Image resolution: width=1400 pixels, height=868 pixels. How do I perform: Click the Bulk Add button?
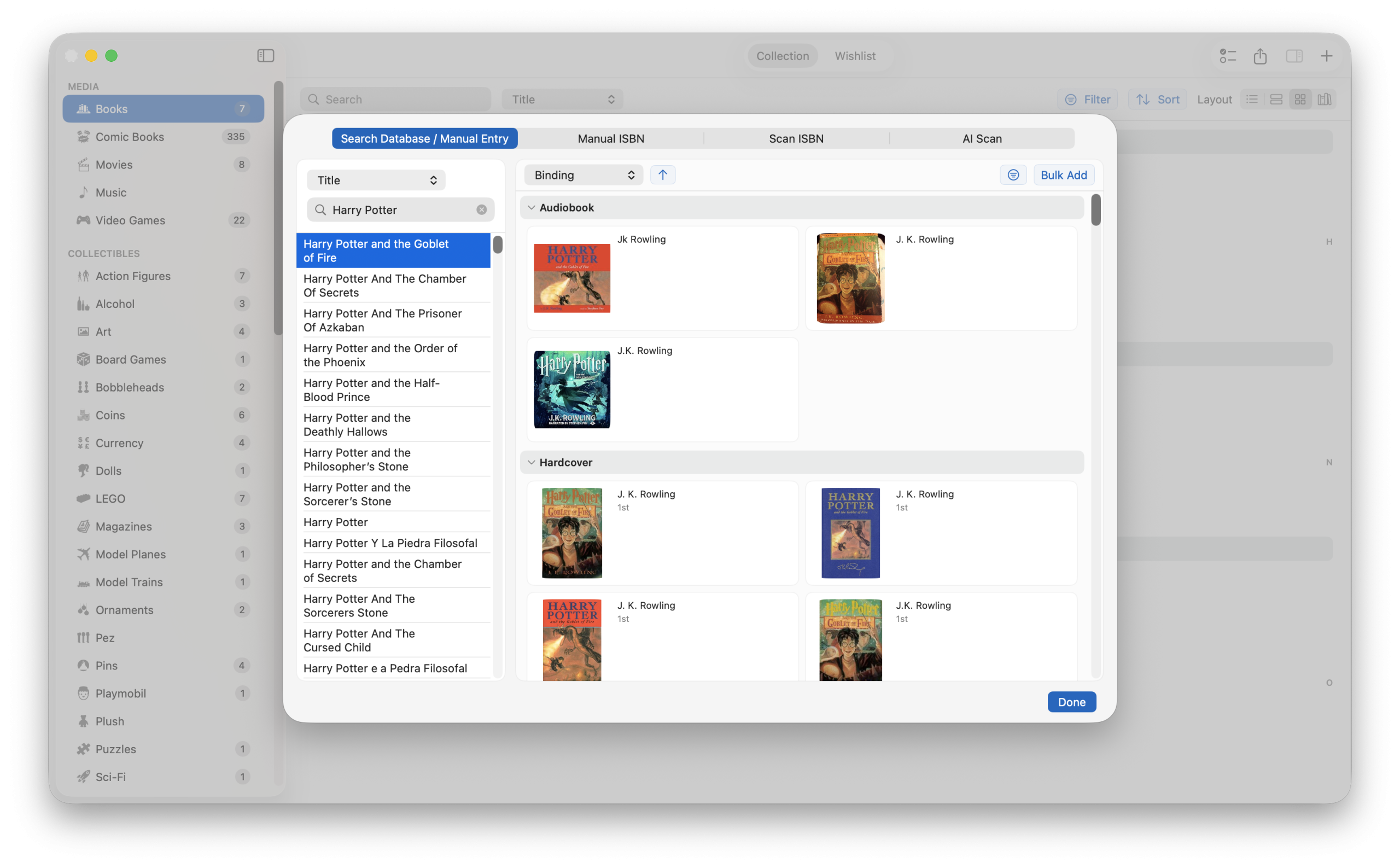[1063, 174]
